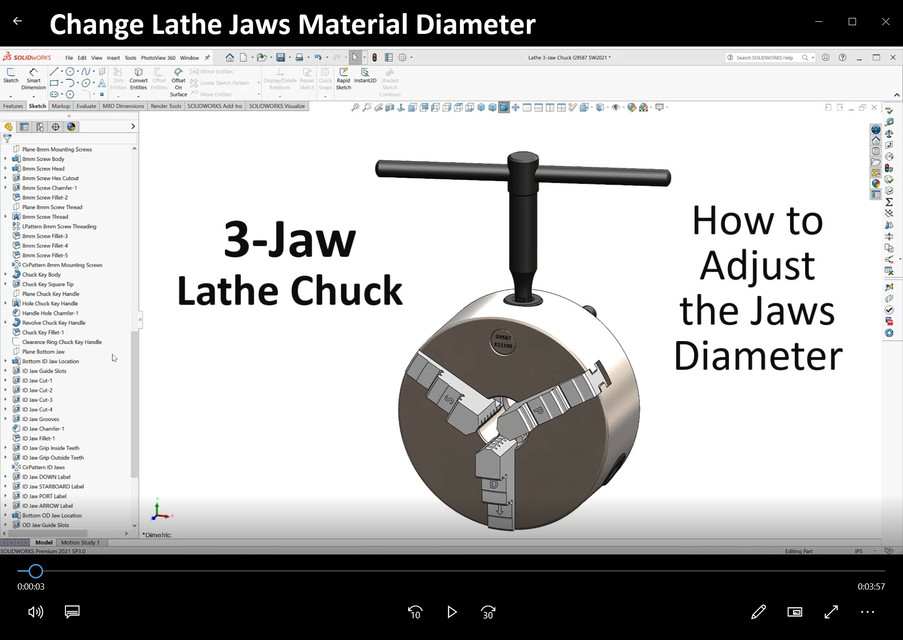
Task: Open the Evaluate ribbon tab
Action: click(x=86, y=105)
